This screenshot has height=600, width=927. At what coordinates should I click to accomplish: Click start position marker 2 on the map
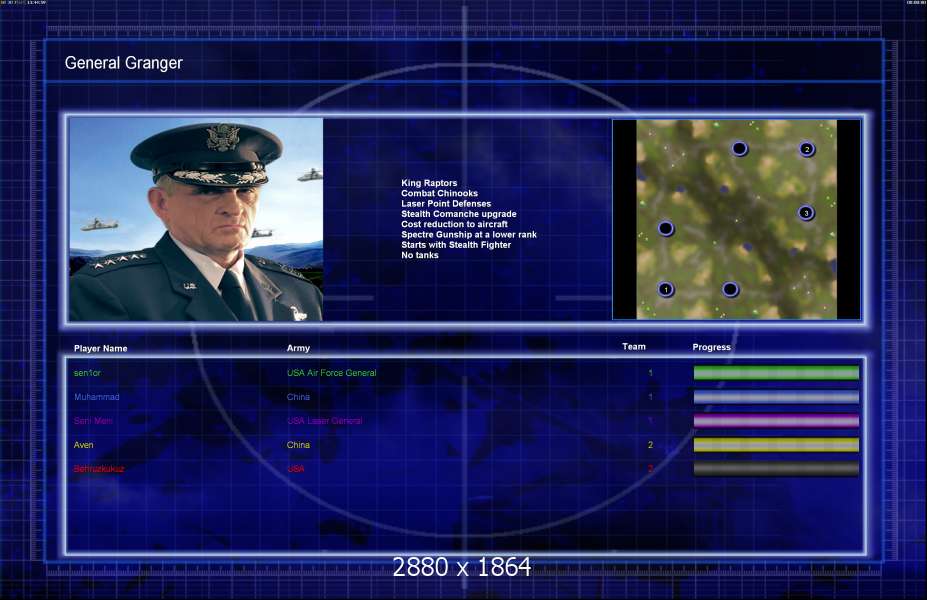click(807, 150)
